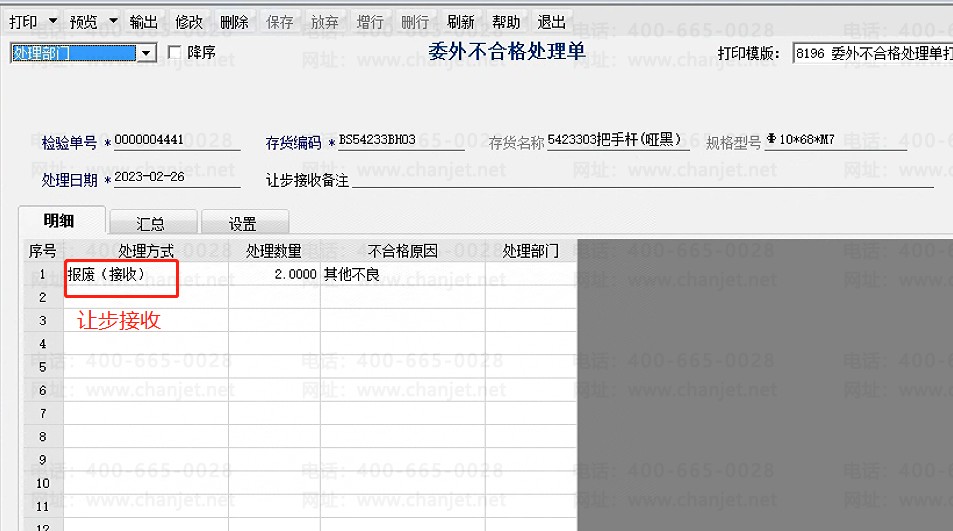Click the 打印模版 selection box

873,53
